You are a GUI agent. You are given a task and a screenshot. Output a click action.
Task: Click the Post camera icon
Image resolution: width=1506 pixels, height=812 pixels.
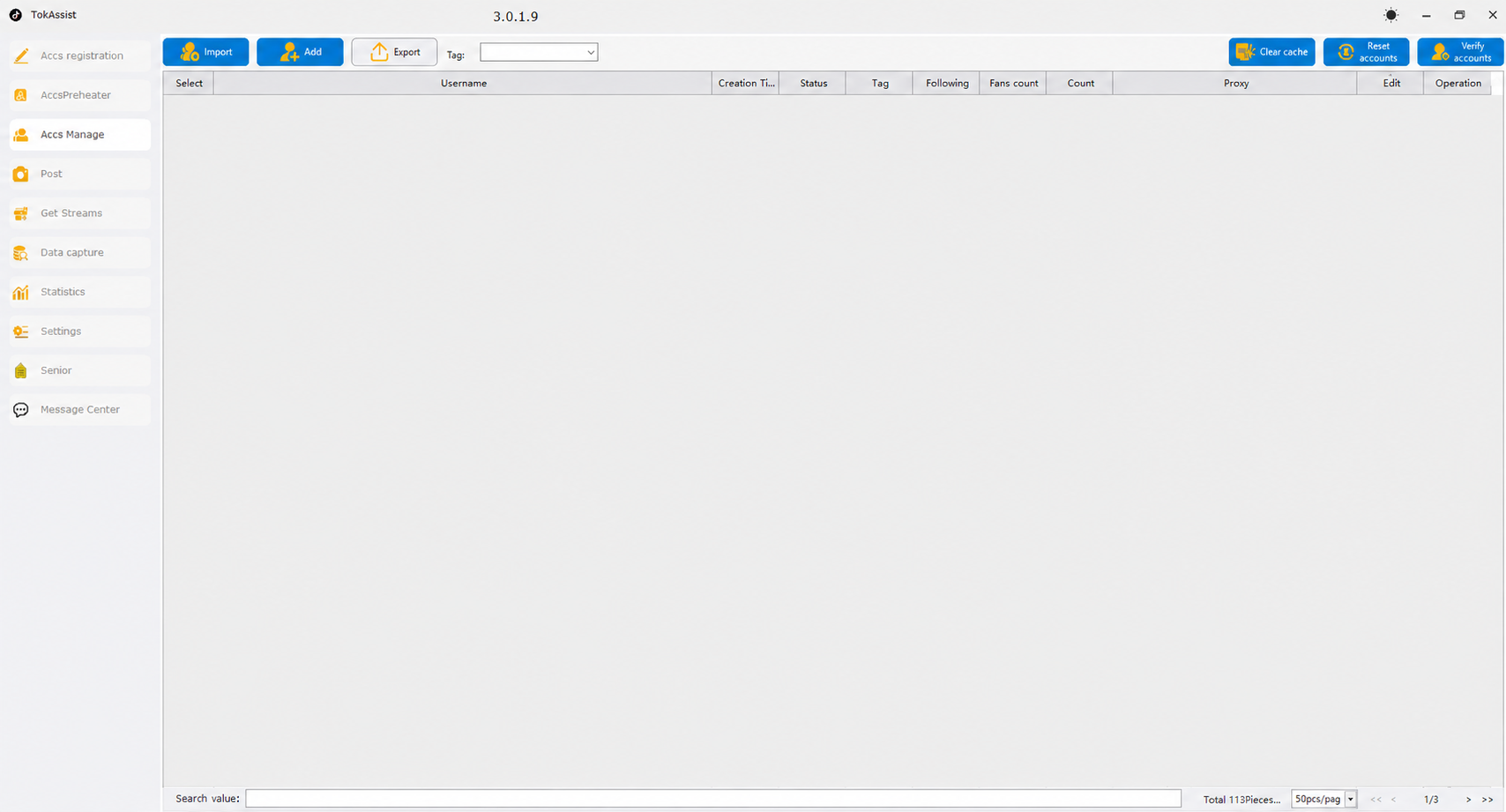tap(21, 174)
